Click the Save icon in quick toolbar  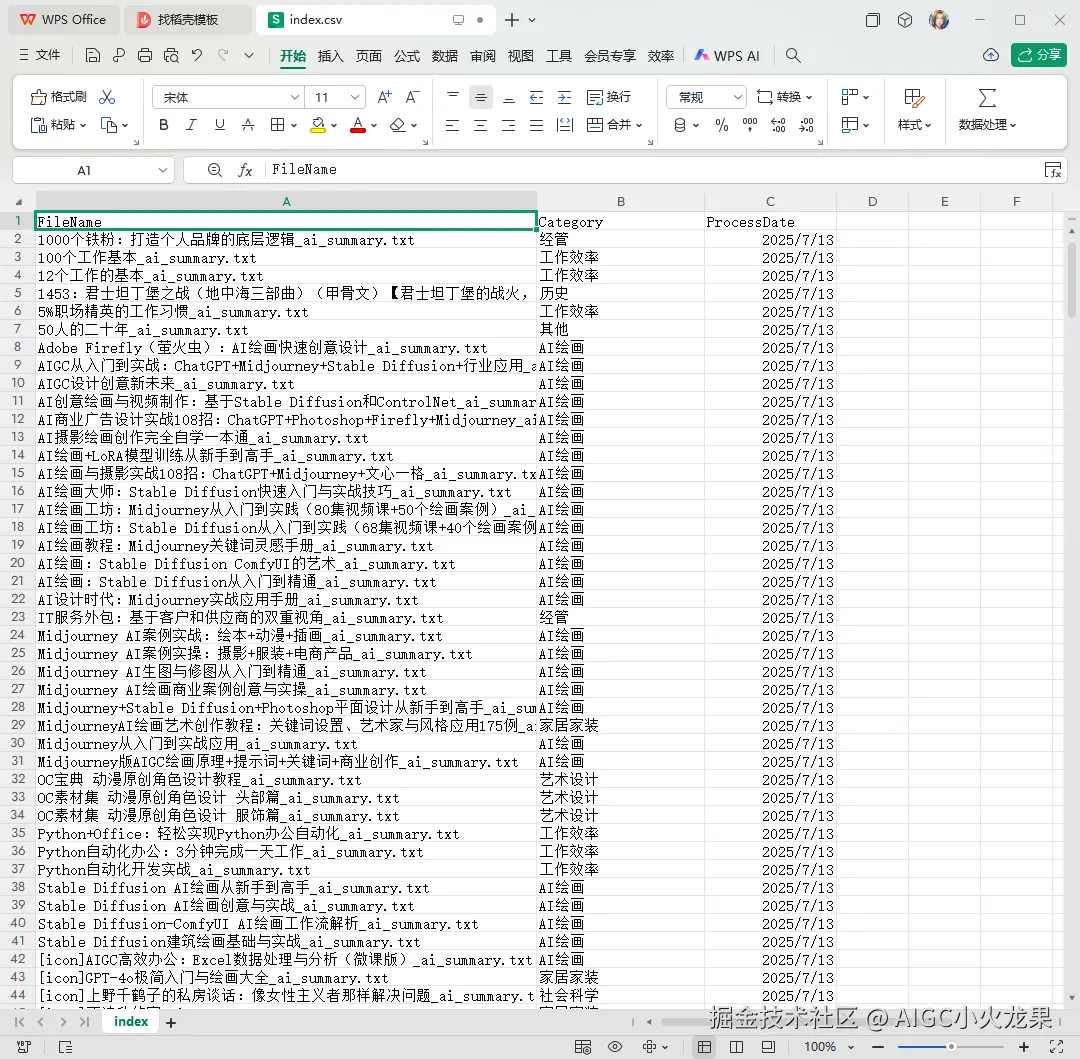click(x=92, y=56)
